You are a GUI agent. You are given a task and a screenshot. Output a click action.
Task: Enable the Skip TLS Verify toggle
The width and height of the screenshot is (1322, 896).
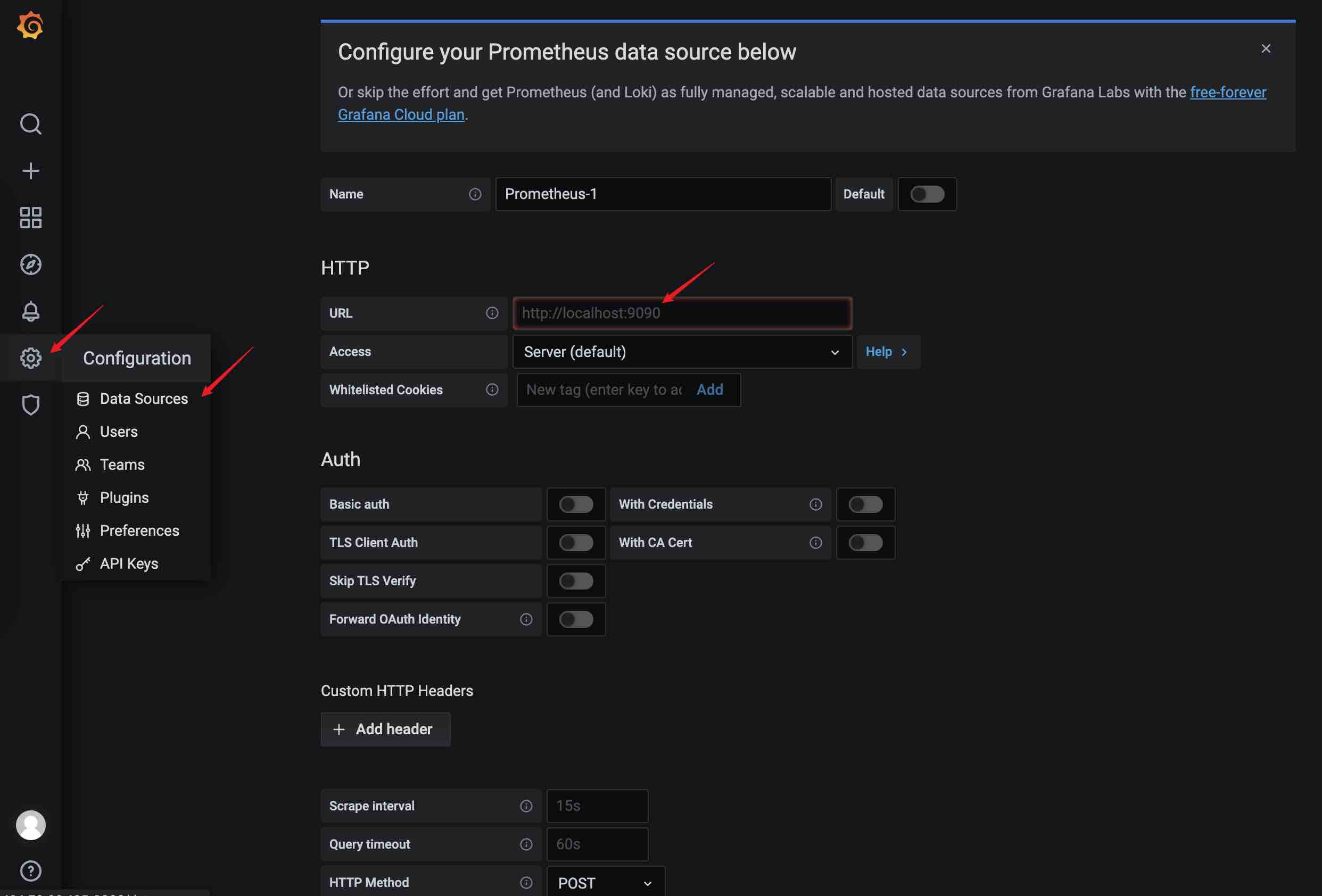576,580
